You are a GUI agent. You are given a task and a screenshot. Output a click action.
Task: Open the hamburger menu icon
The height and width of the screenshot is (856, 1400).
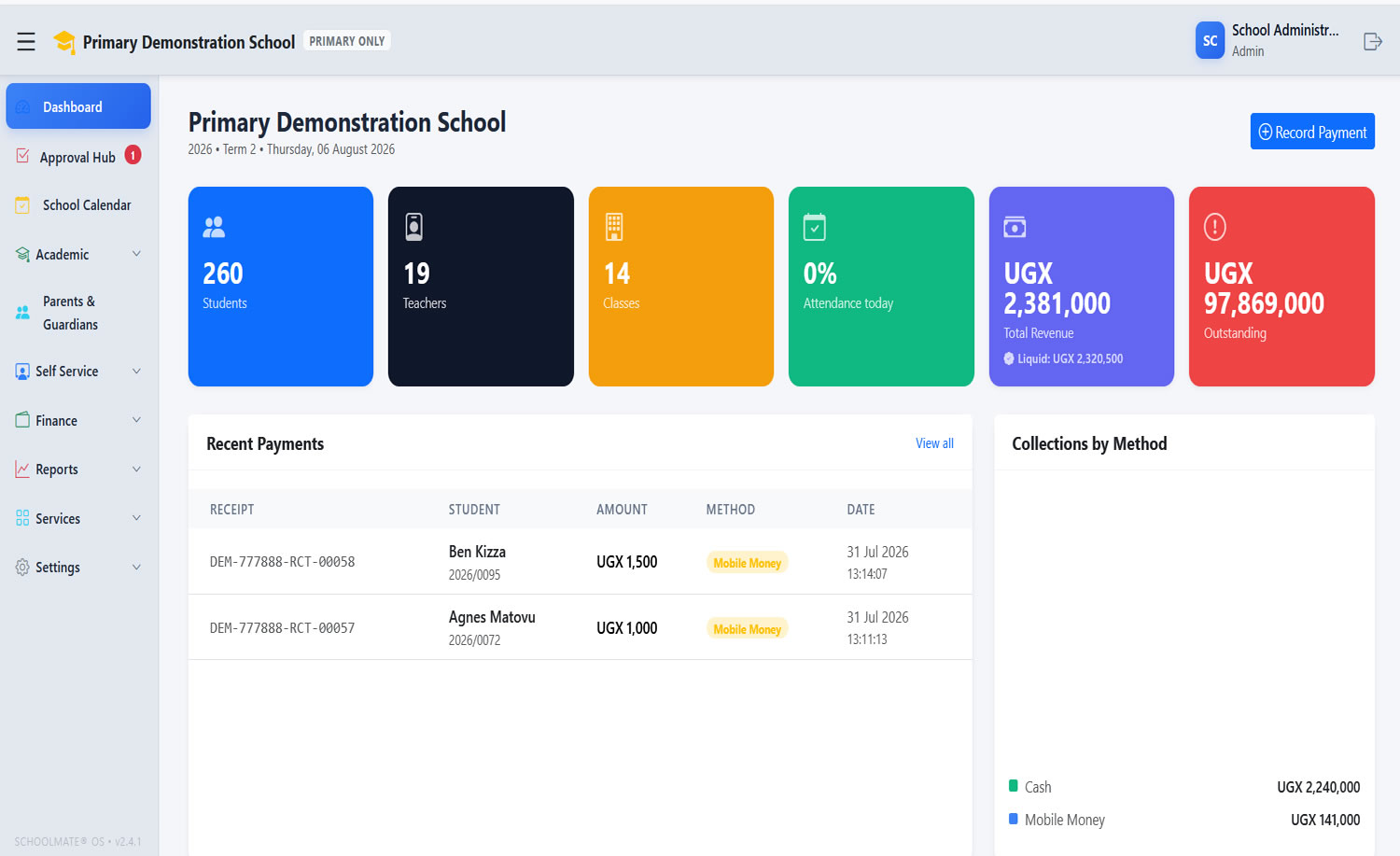point(26,41)
